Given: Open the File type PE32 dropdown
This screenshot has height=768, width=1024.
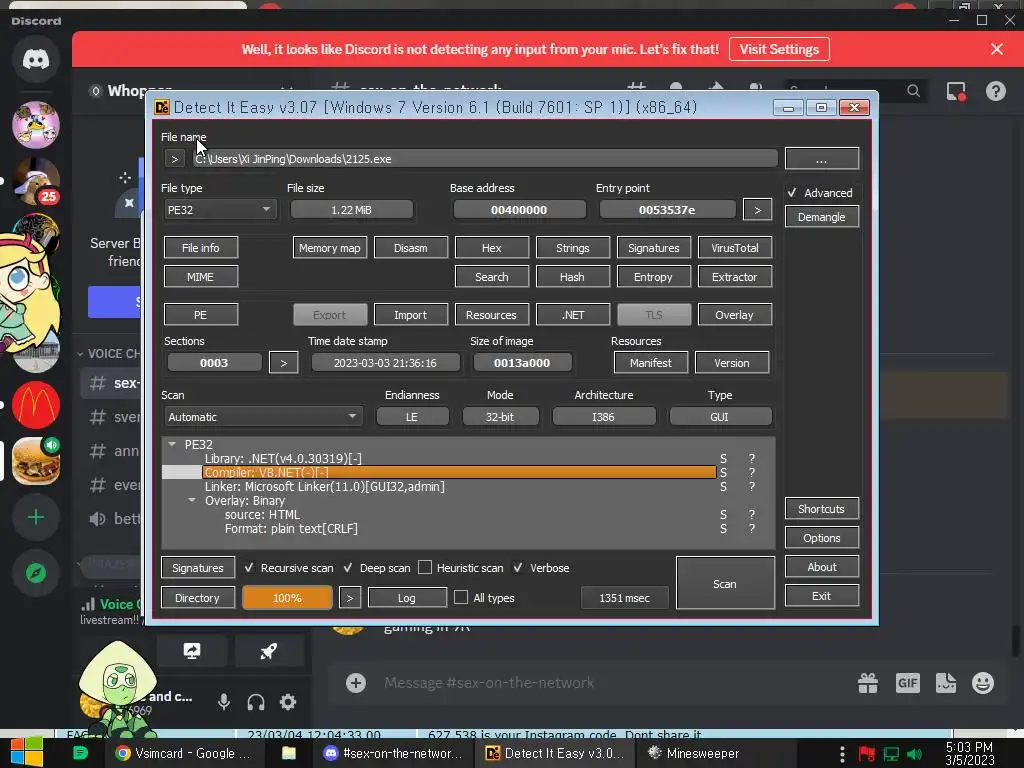Looking at the screenshot, I should click(x=219, y=210).
